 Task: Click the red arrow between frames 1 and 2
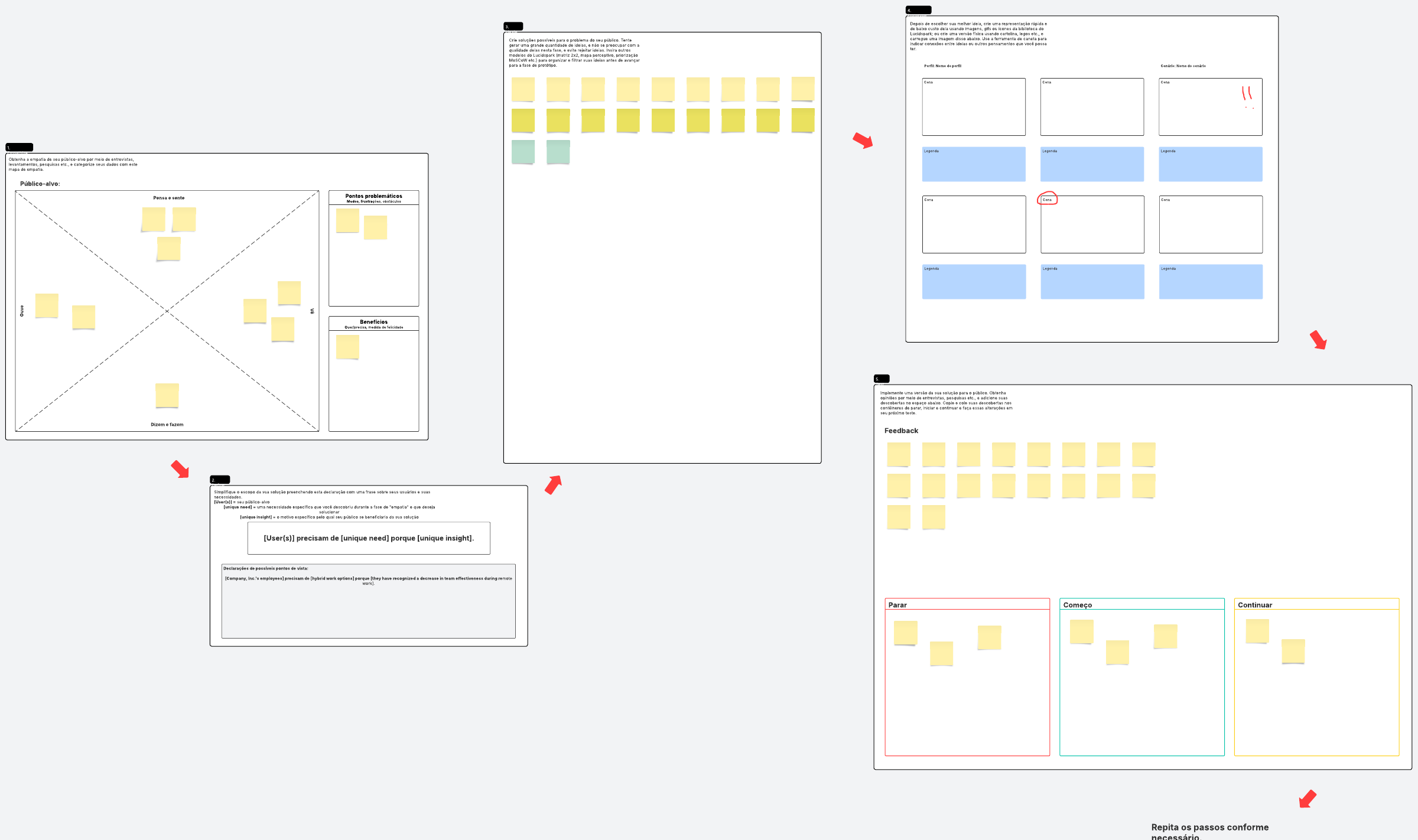coord(180,470)
